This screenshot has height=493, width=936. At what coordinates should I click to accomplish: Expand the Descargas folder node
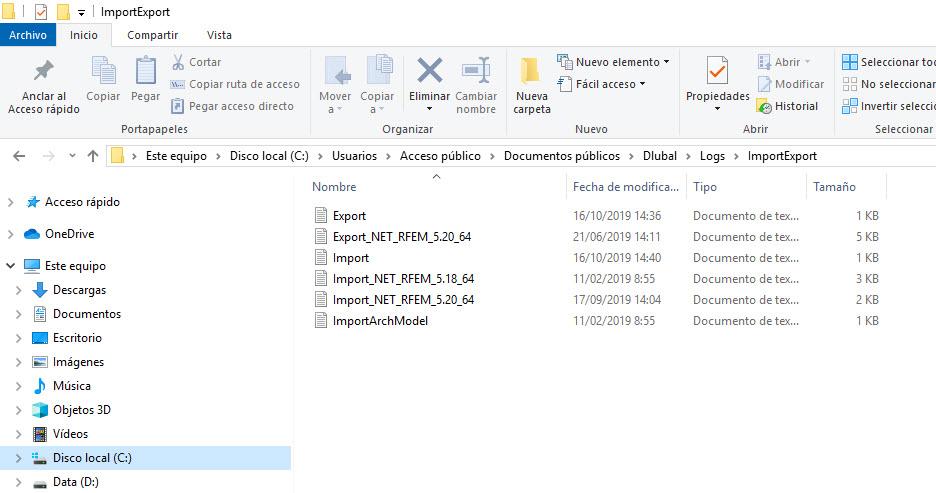(19, 290)
